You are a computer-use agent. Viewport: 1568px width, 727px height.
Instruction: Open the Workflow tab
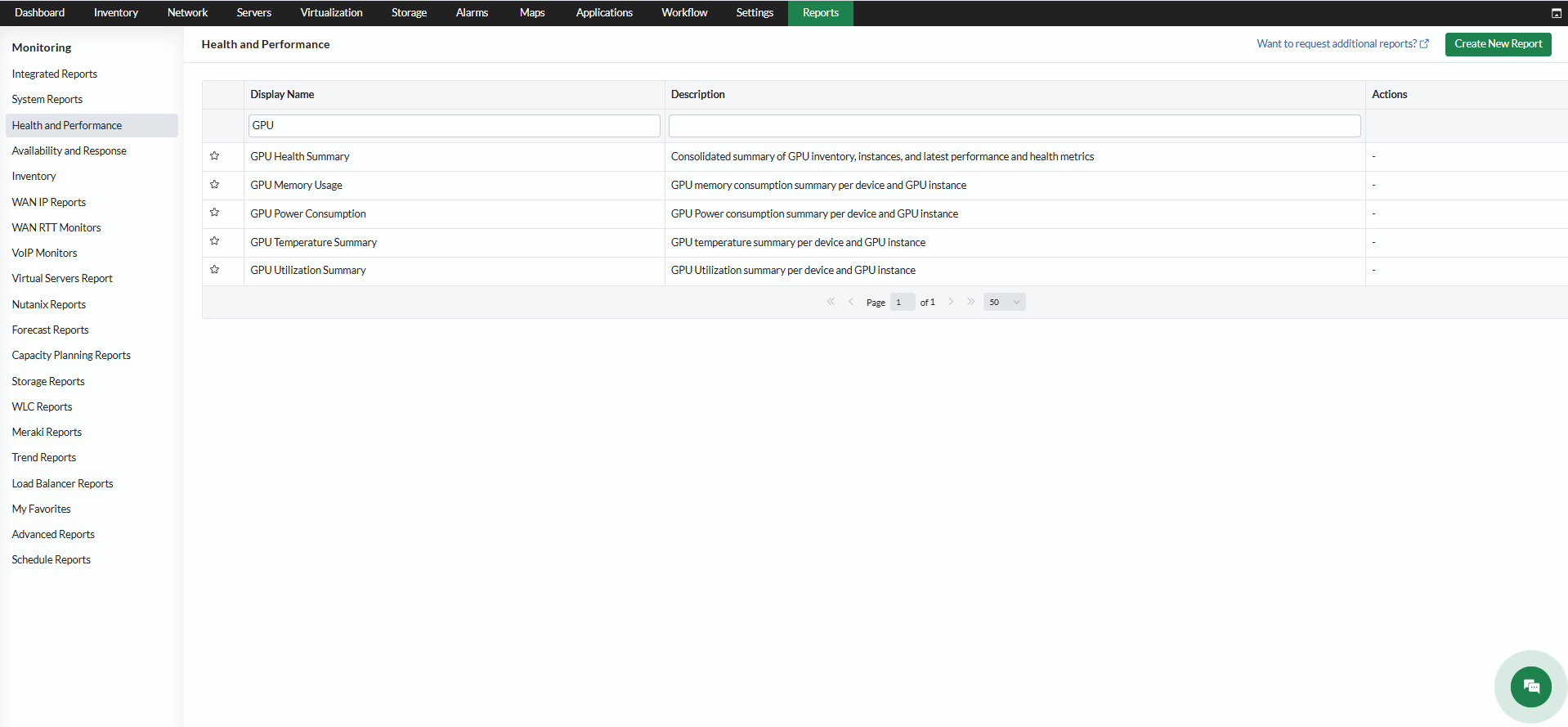point(684,13)
